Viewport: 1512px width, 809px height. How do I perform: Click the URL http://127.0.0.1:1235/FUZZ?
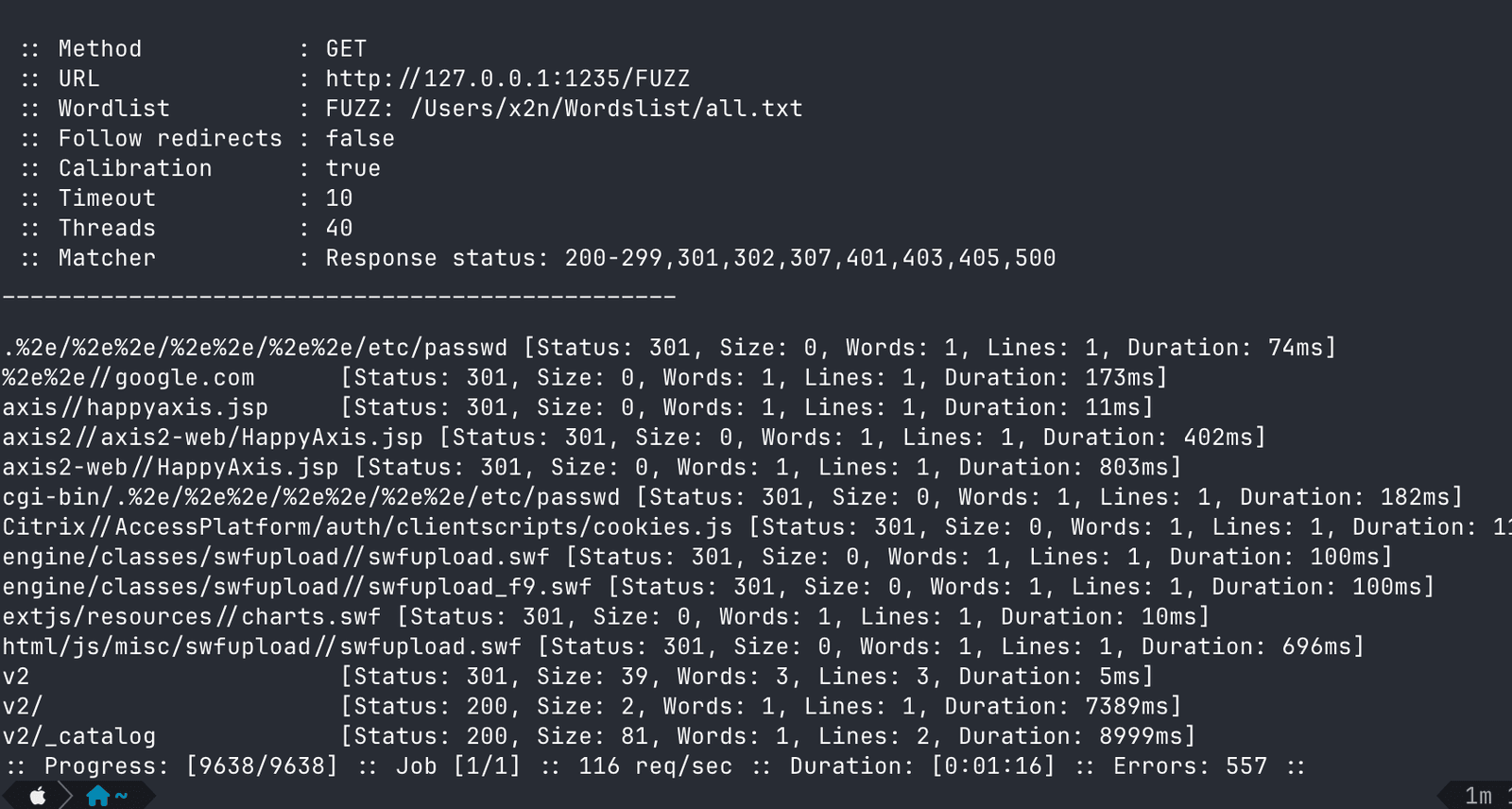(507, 78)
